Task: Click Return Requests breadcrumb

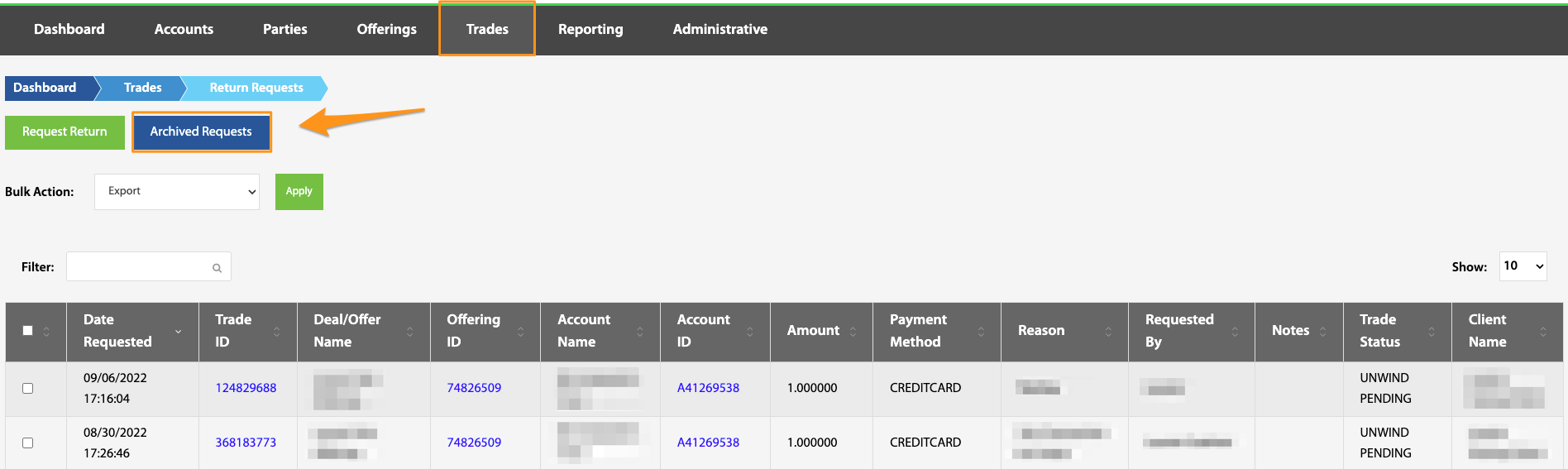Action: click(x=256, y=88)
